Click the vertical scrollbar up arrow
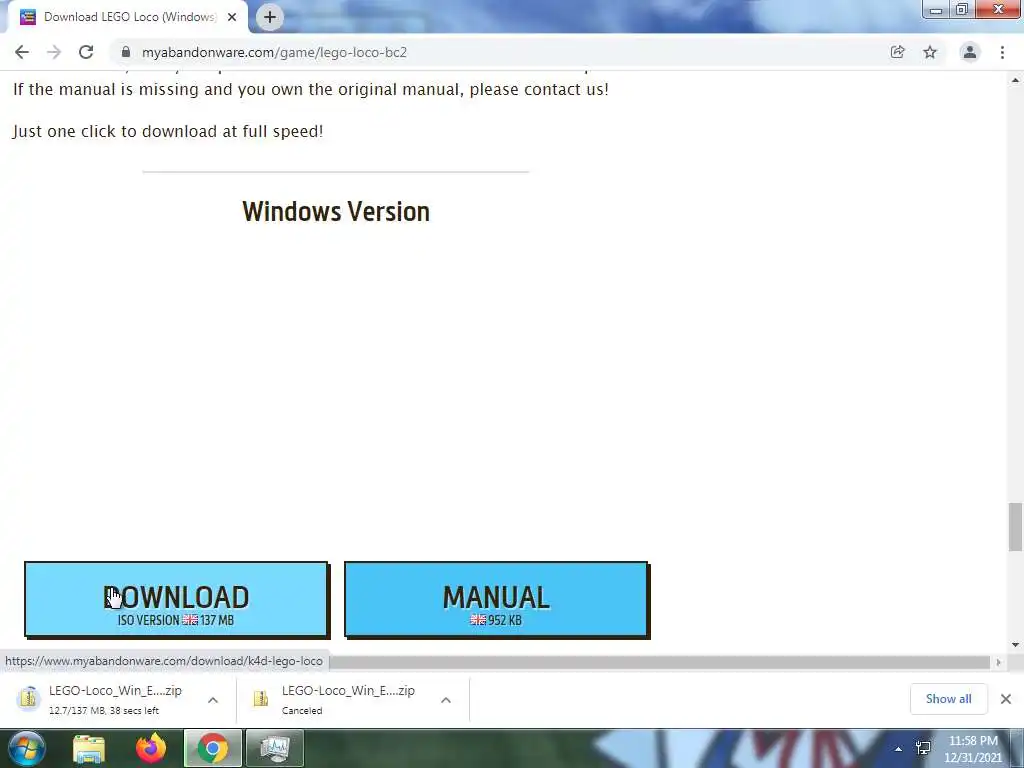 pos(1015,80)
